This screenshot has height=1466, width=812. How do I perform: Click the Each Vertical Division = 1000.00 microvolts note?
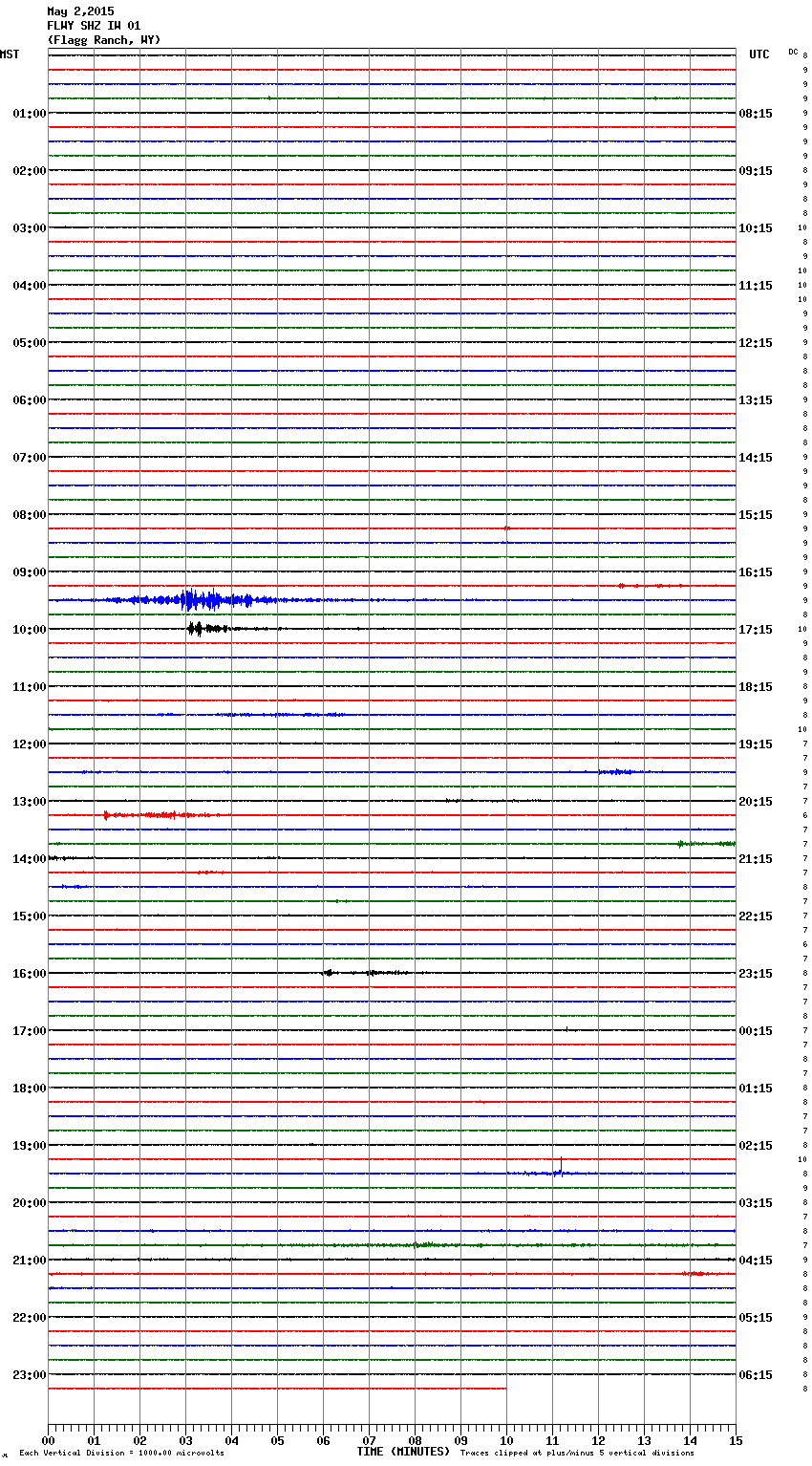pyautogui.click(x=121, y=1454)
